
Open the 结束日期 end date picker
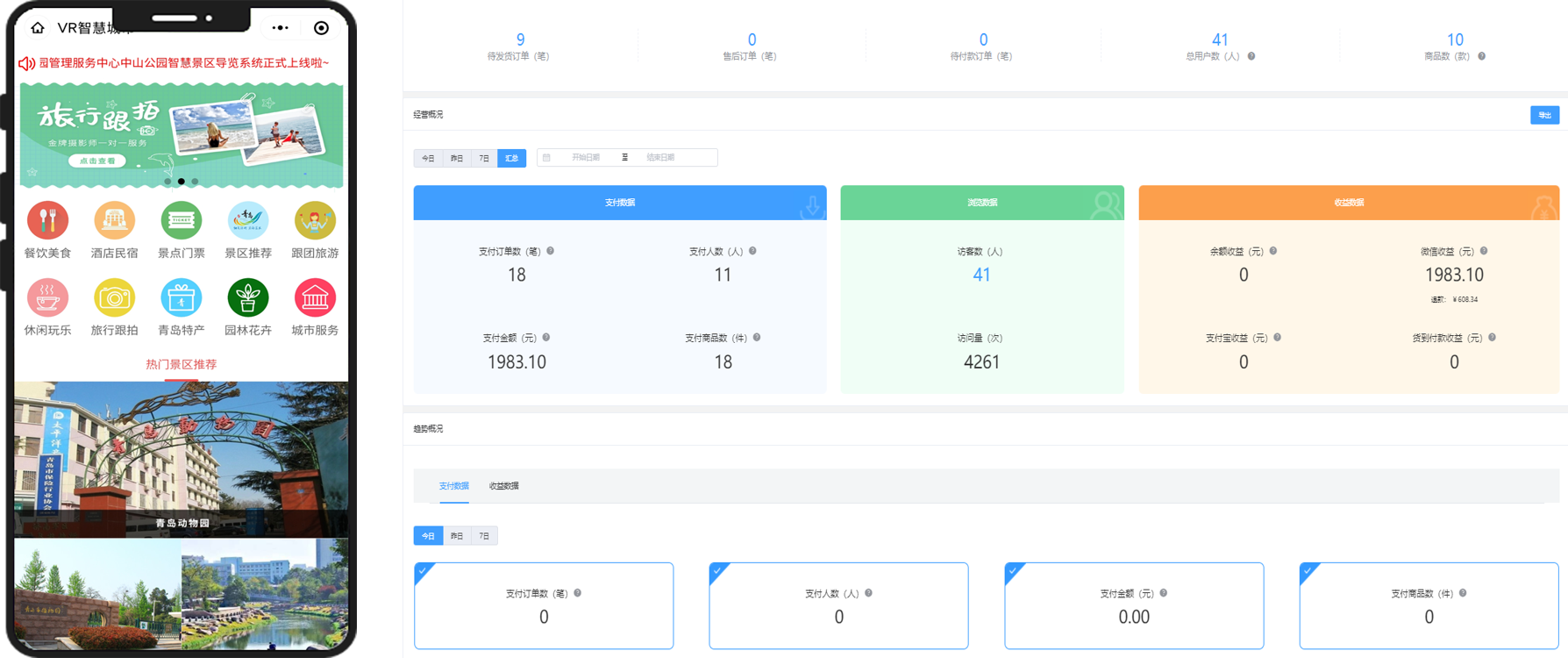(x=660, y=158)
